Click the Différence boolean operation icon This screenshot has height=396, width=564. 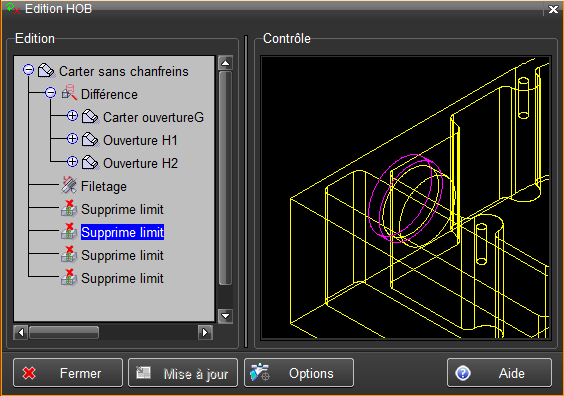[69, 93]
